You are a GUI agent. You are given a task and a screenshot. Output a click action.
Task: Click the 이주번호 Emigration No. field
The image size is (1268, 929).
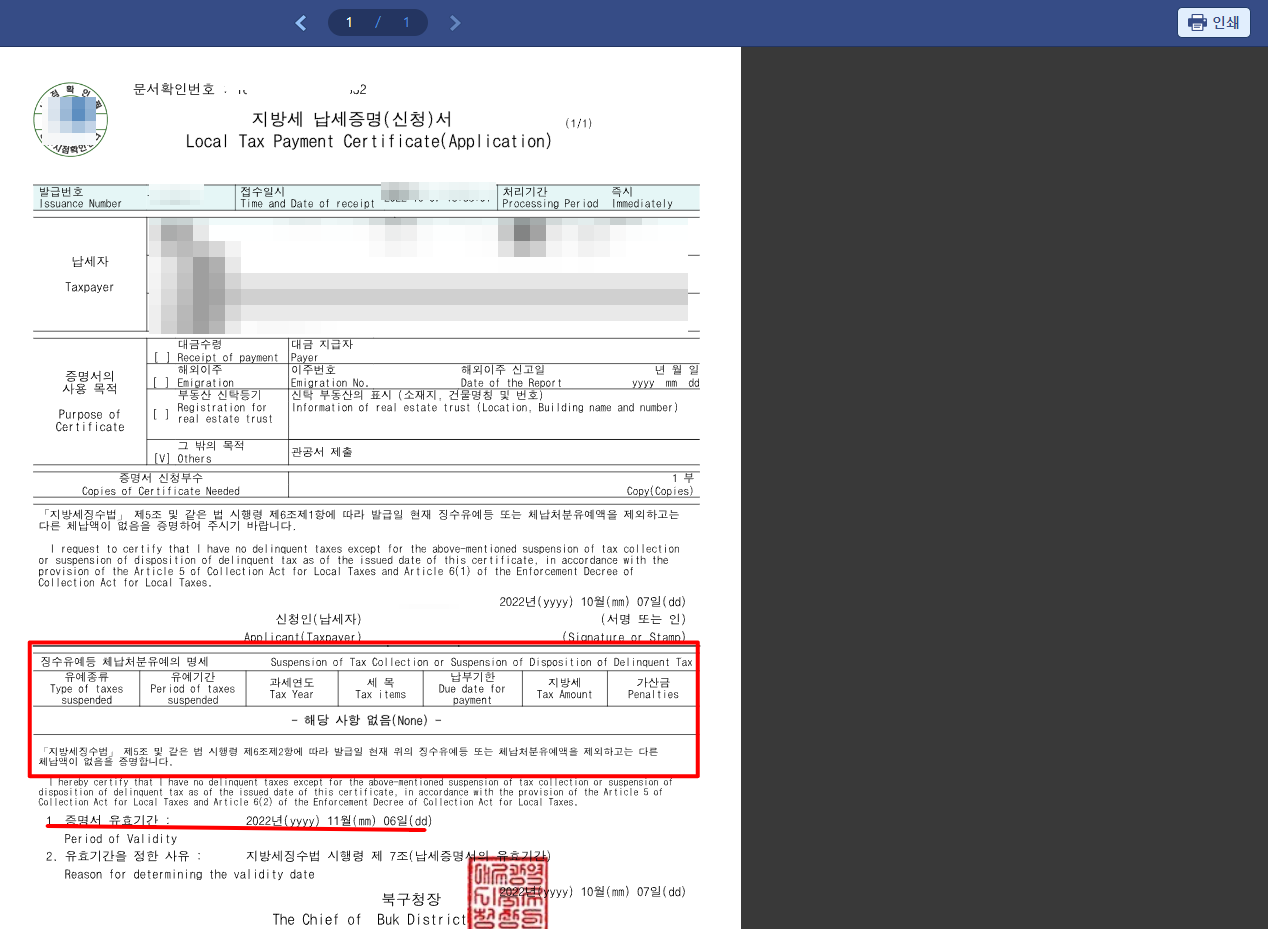pos(329,376)
